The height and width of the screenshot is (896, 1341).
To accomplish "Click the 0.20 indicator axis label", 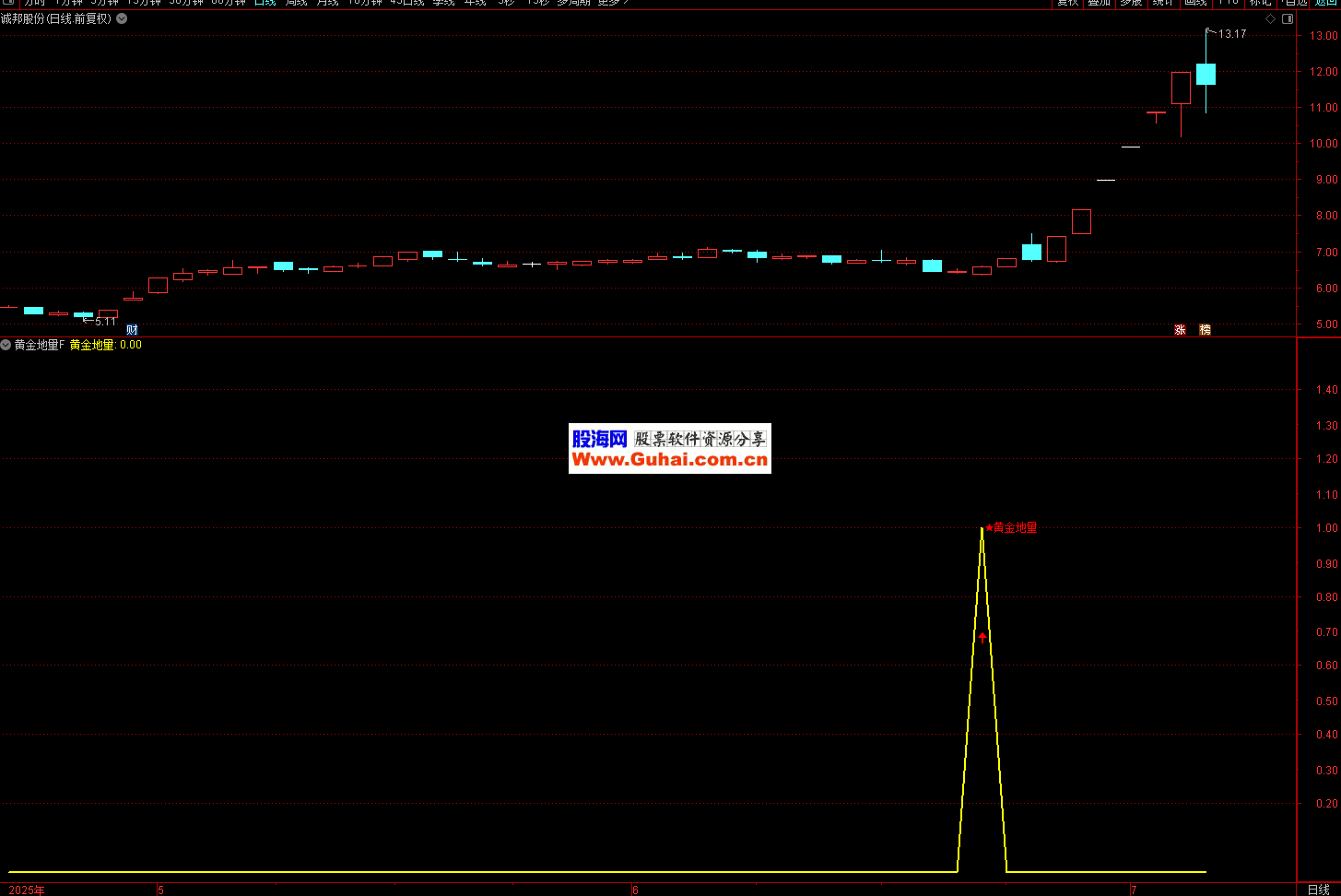I will click(1326, 804).
